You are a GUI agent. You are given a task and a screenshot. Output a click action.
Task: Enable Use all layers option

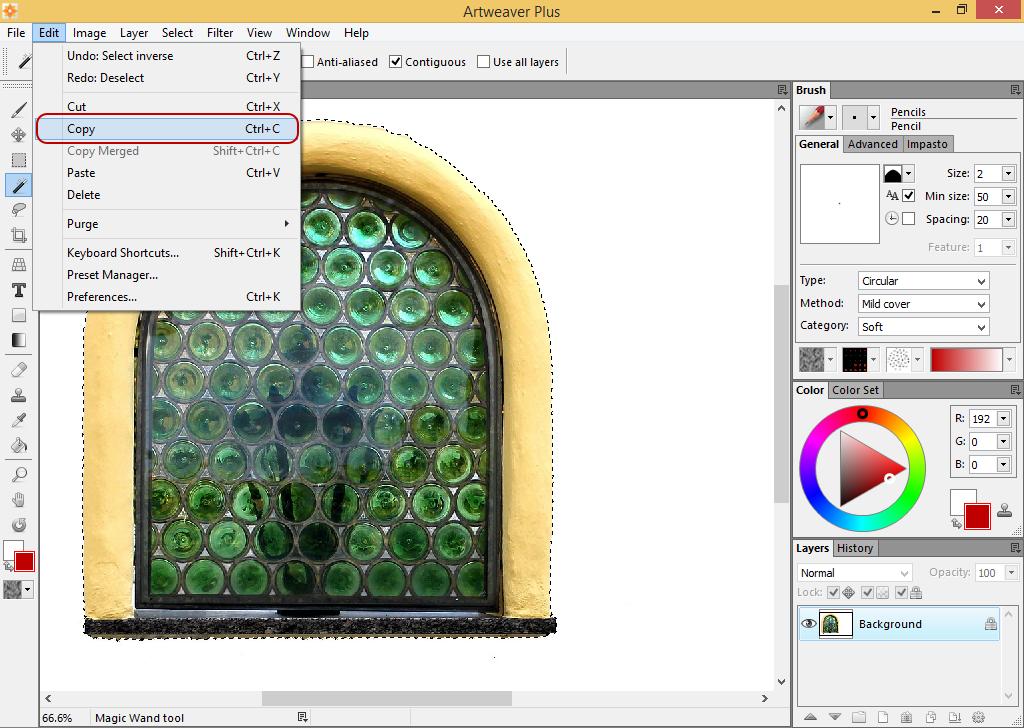click(x=484, y=62)
